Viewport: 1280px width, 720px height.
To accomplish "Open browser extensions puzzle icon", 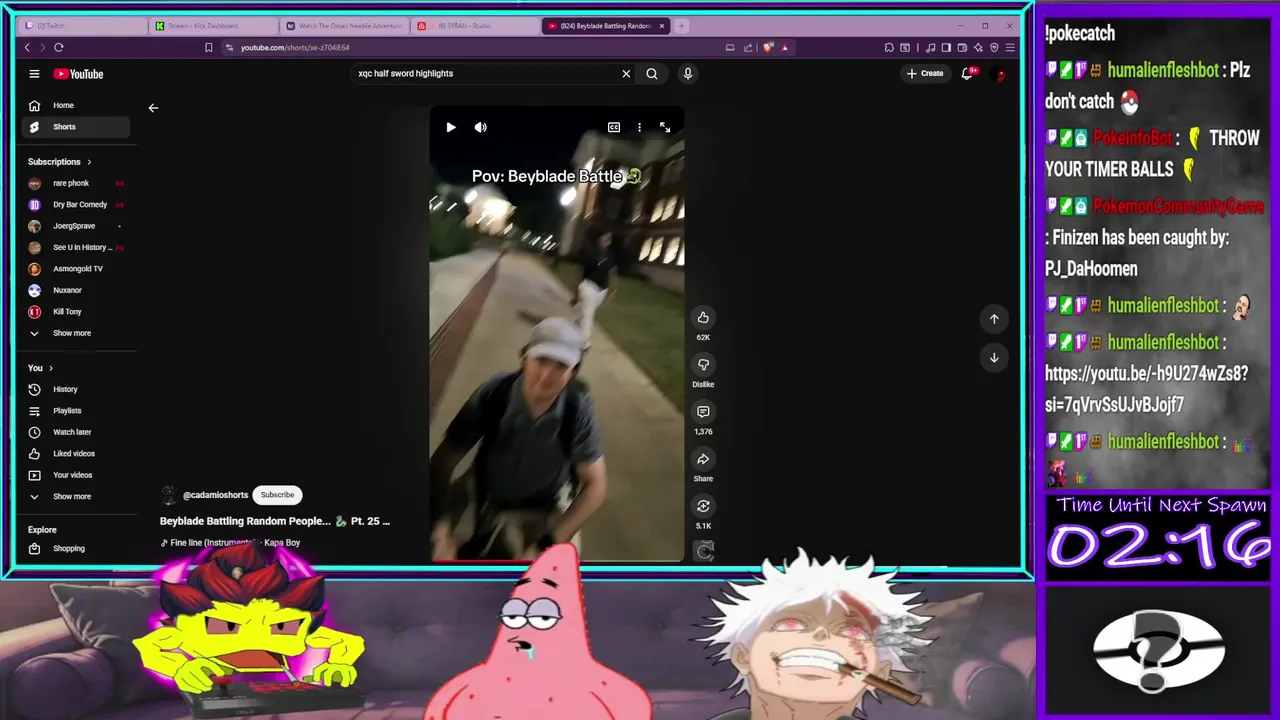I will [889, 47].
